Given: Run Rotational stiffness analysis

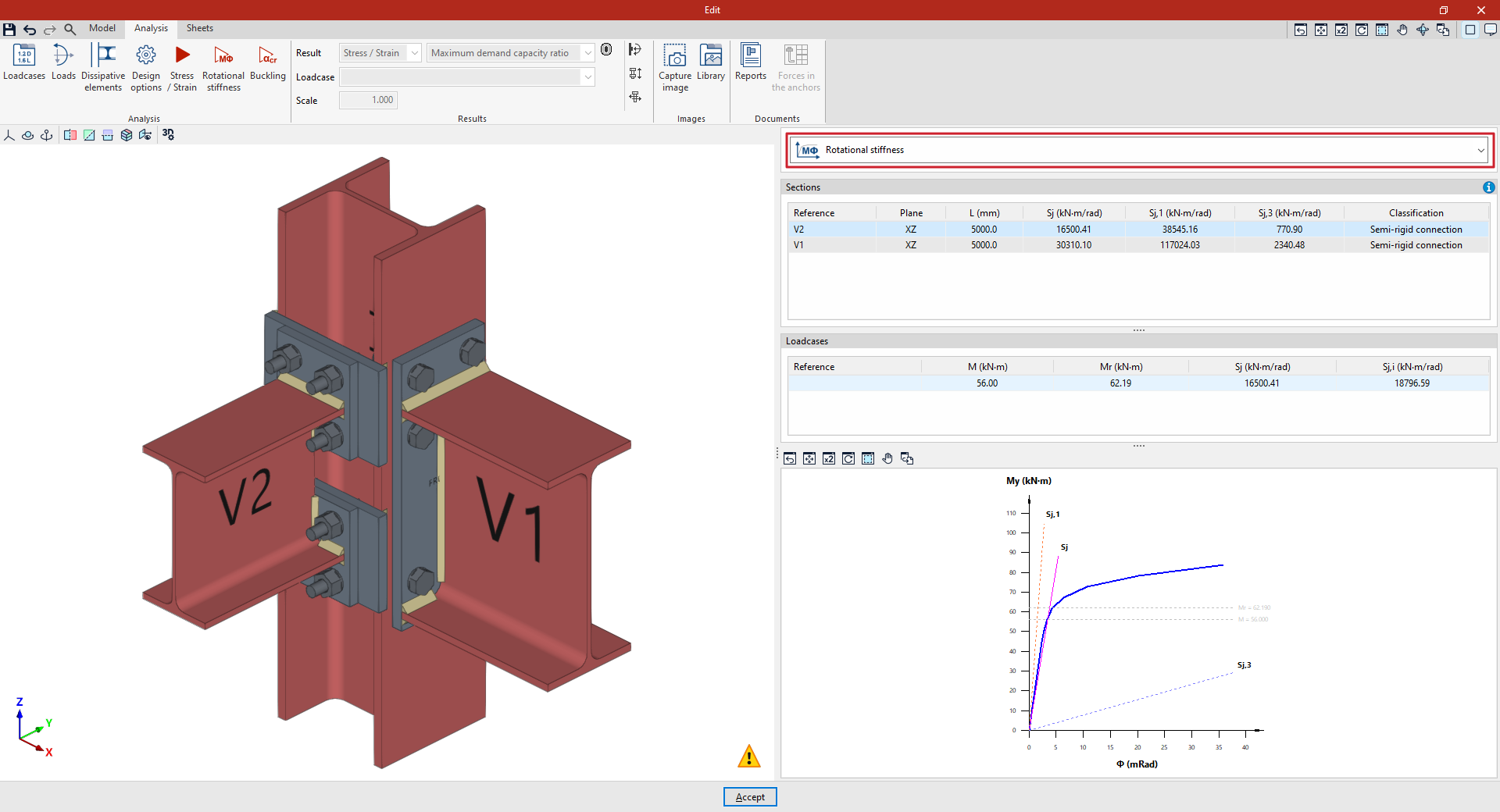Looking at the screenshot, I should point(223,68).
